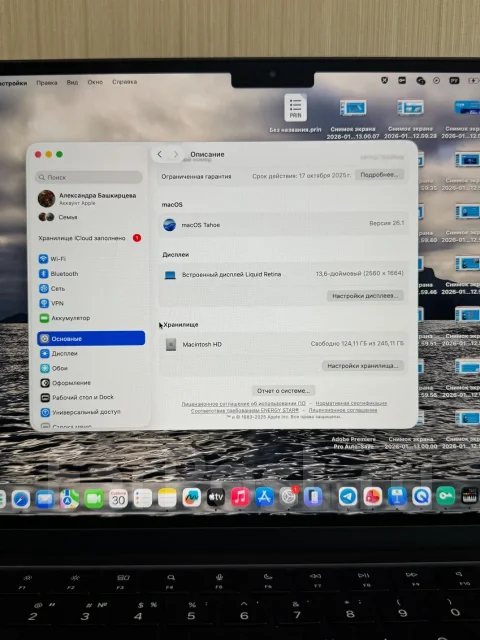Open Лицензионное соглашение об использовании ПО link
Viewport: 480px width, 640px height.
243,403
